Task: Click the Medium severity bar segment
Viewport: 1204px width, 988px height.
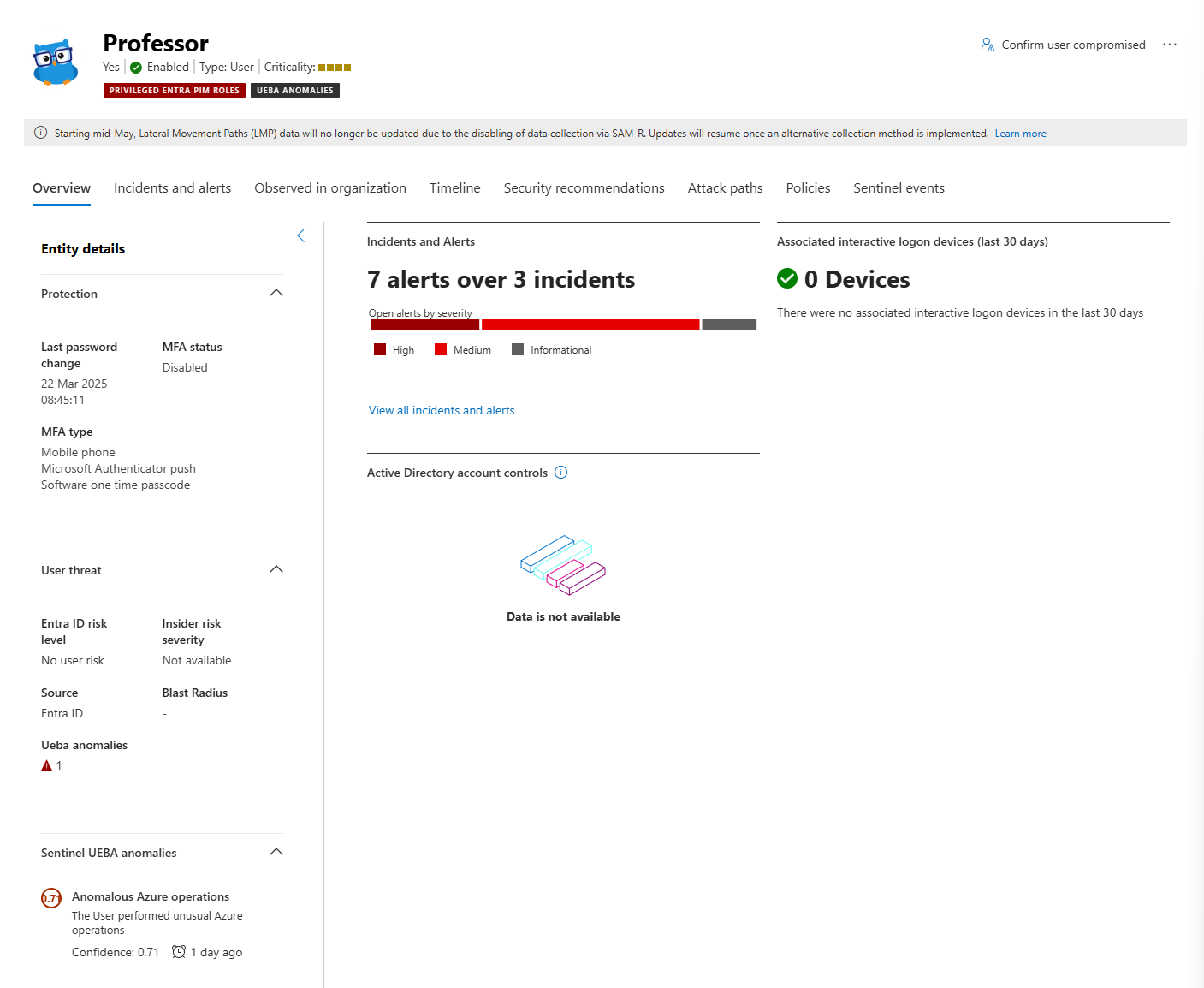Action: [x=590, y=325]
